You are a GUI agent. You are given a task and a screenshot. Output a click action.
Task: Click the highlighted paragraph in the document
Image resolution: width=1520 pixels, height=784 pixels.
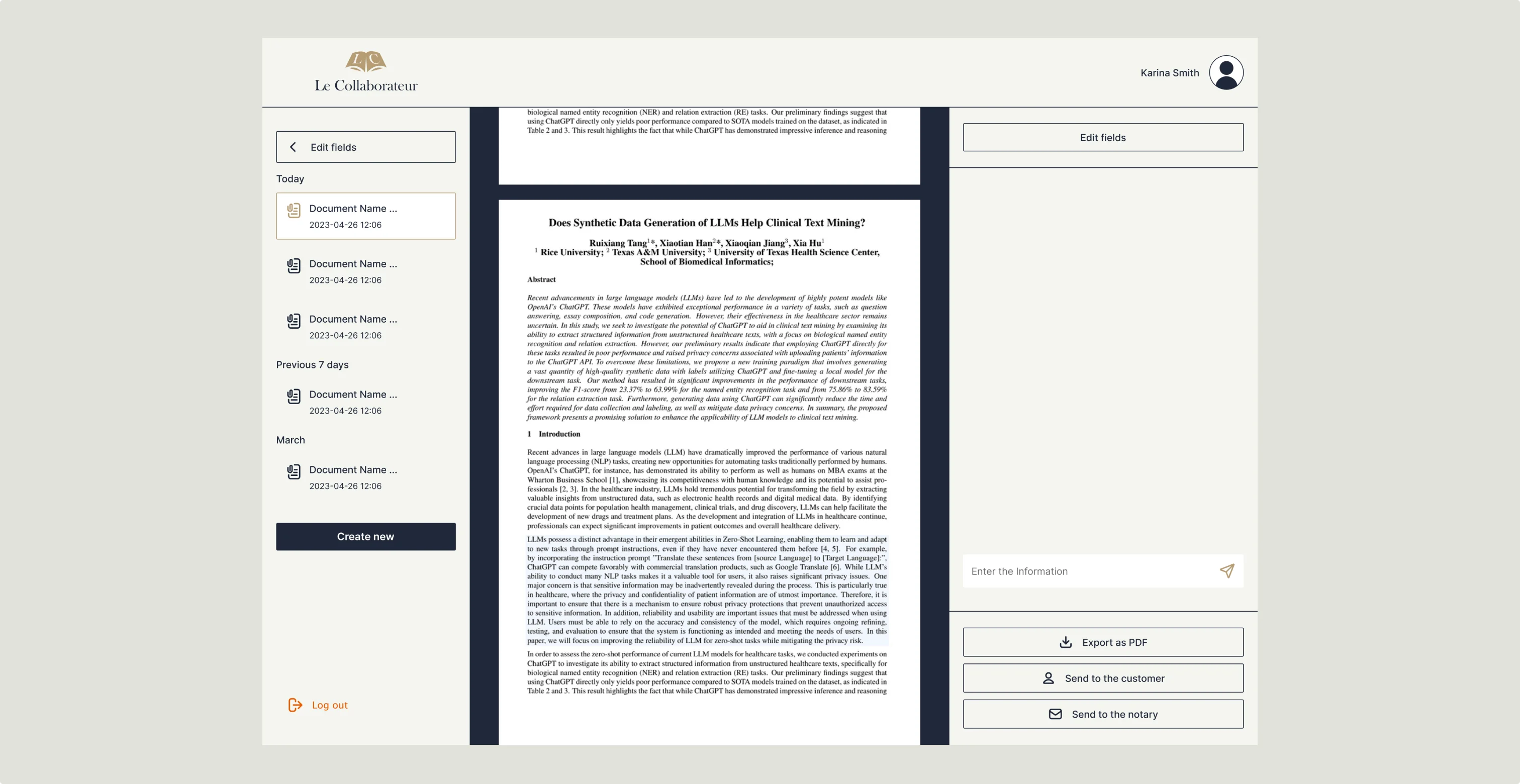[706, 590]
